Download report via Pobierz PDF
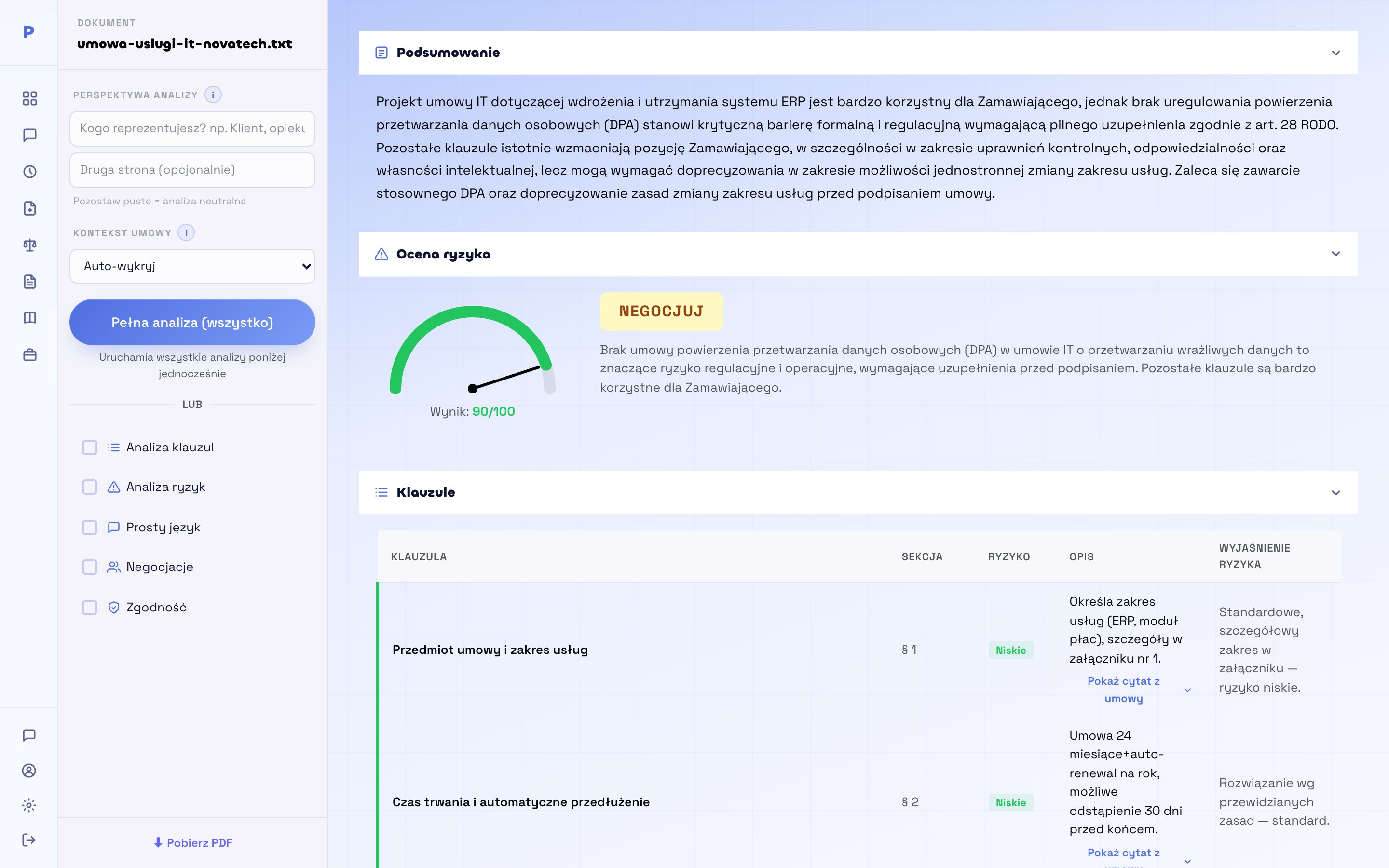This screenshot has height=868, width=1389. [x=192, y=843]
